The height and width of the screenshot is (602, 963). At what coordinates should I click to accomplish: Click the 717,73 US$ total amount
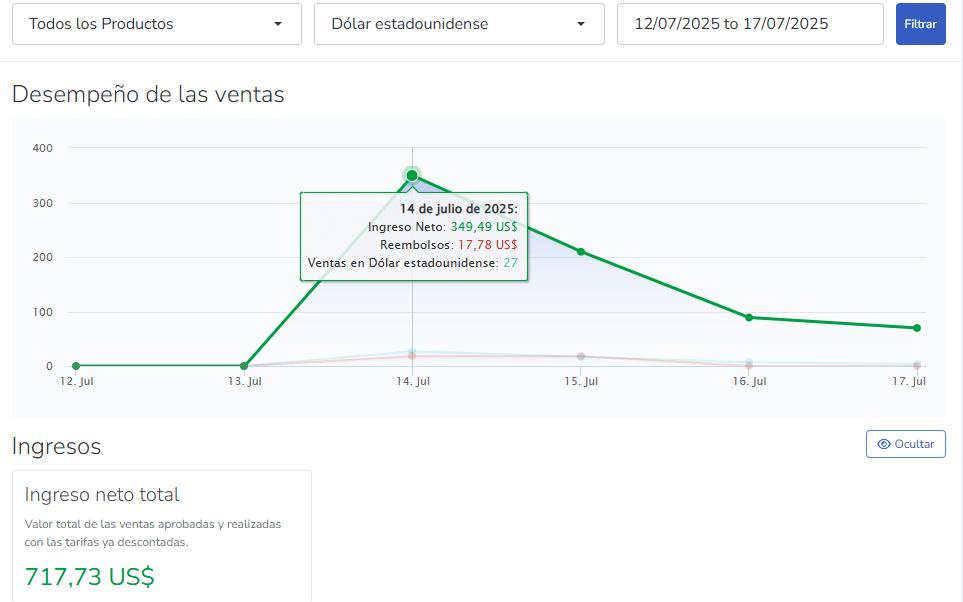coord(90,577)
